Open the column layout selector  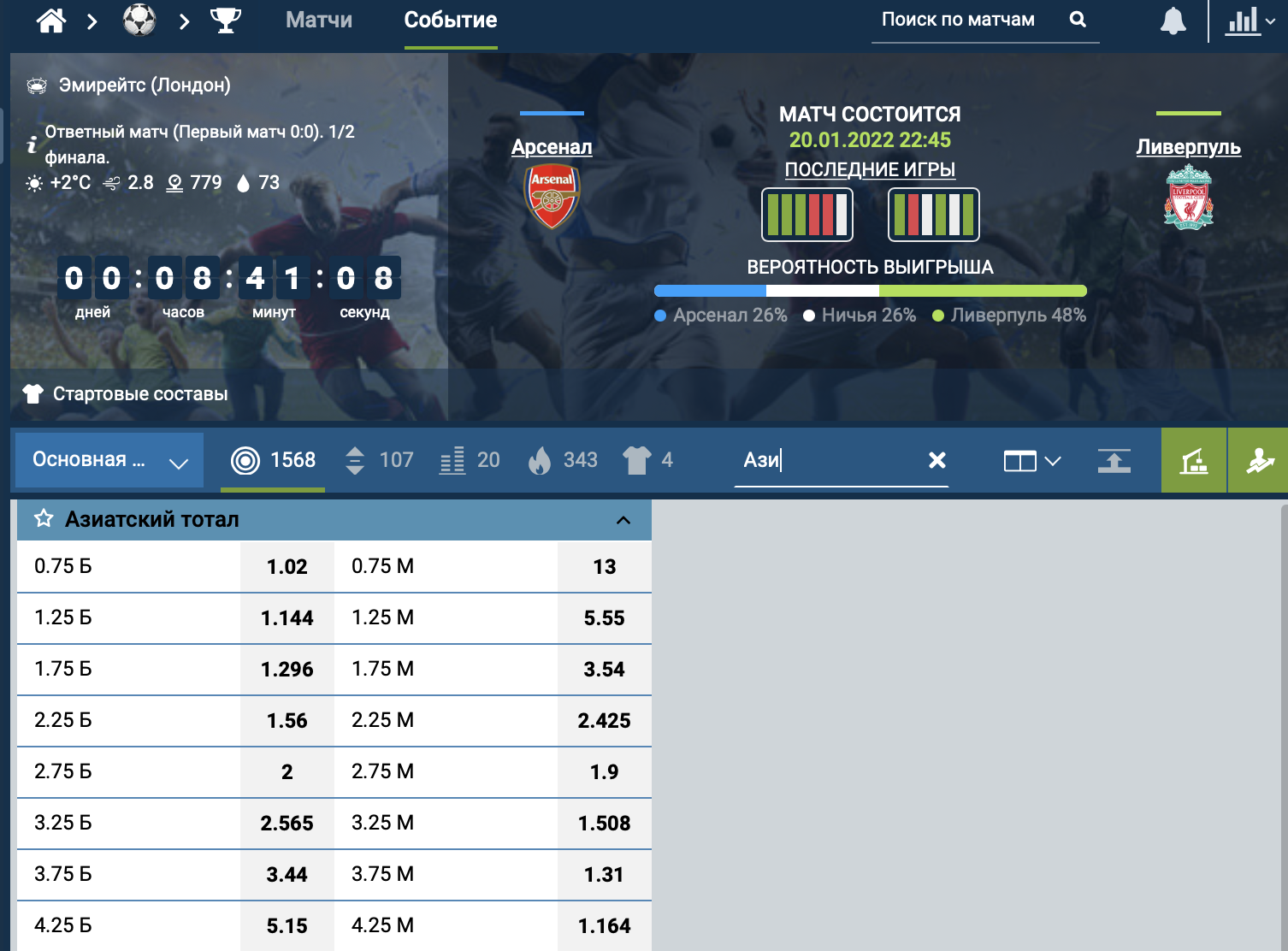point(1032,461)
